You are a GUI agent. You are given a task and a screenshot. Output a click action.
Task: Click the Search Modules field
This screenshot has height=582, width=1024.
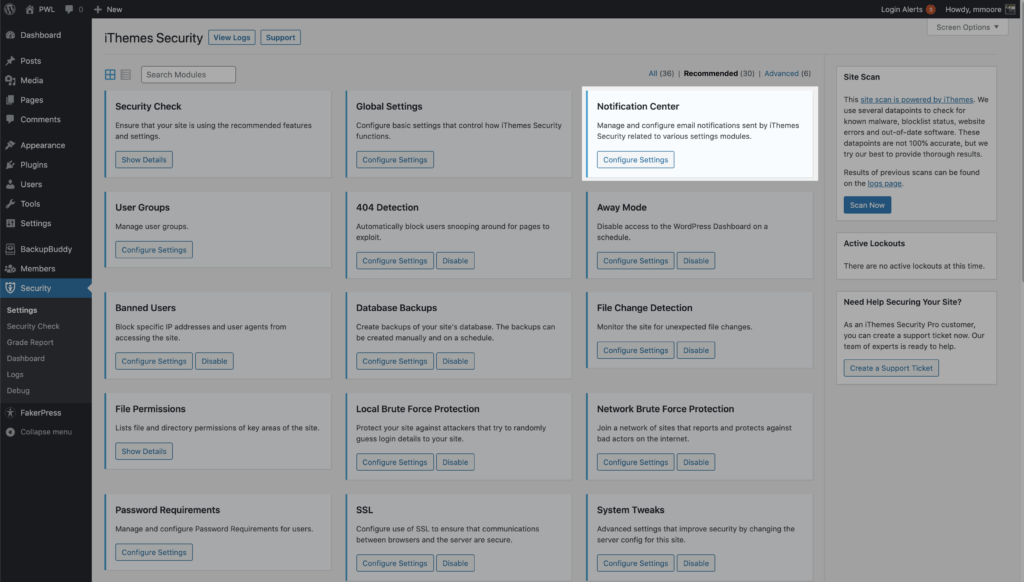pos(188,74)
